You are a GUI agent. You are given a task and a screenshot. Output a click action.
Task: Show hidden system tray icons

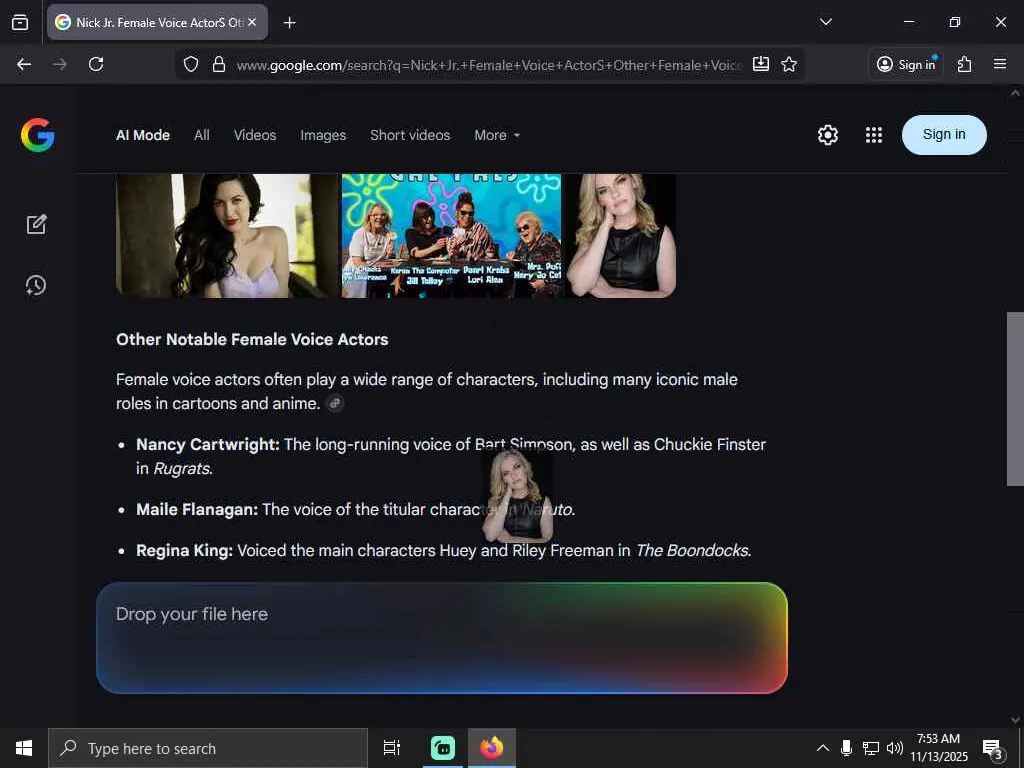click(823, 748)
